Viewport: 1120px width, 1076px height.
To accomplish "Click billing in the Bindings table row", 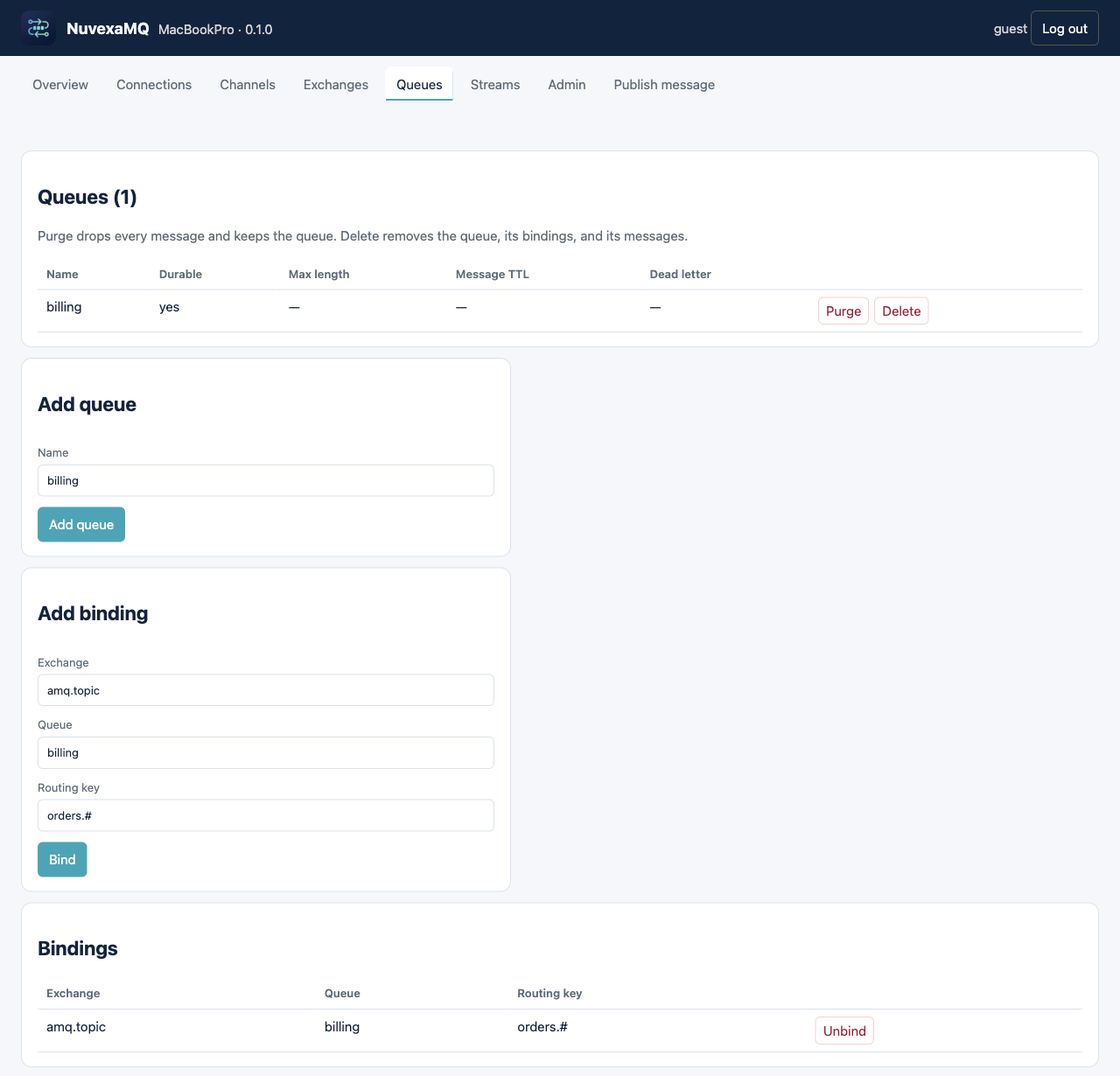I will pos(342,1027).
